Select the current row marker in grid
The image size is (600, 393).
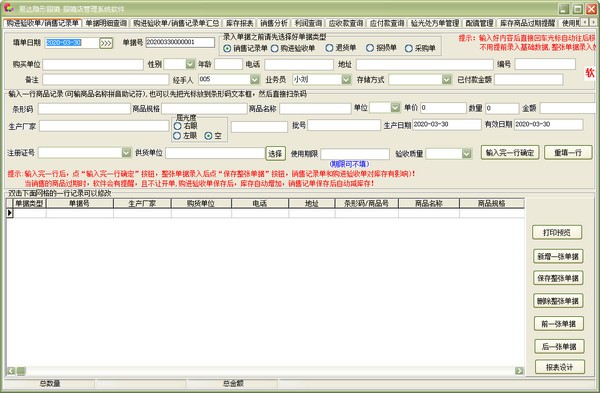10,213
